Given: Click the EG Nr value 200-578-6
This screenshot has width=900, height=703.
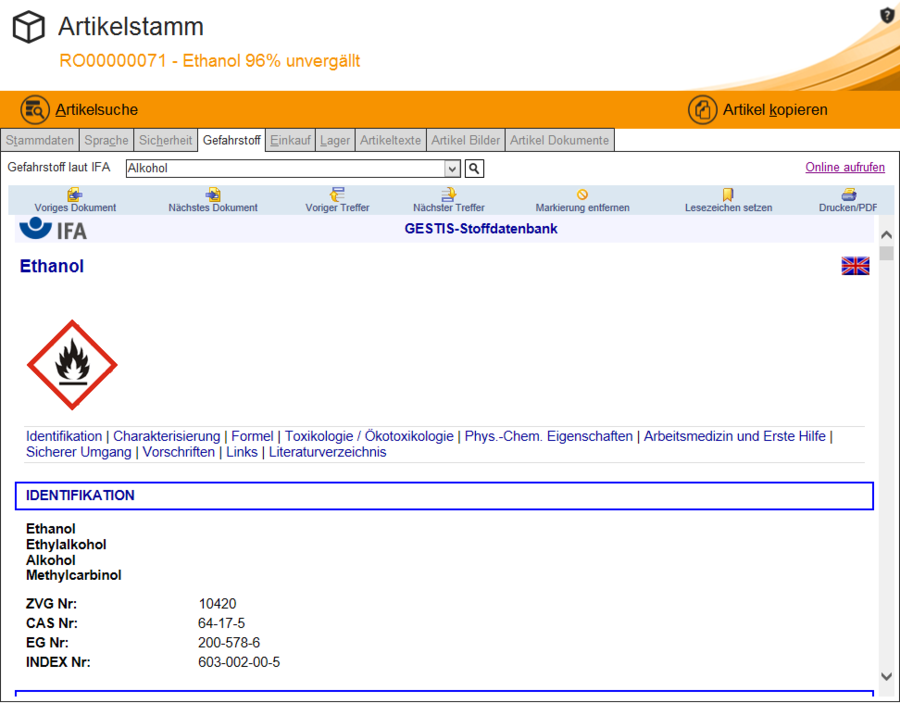Looking at the screenshot, I should click(x=229, y=643).
